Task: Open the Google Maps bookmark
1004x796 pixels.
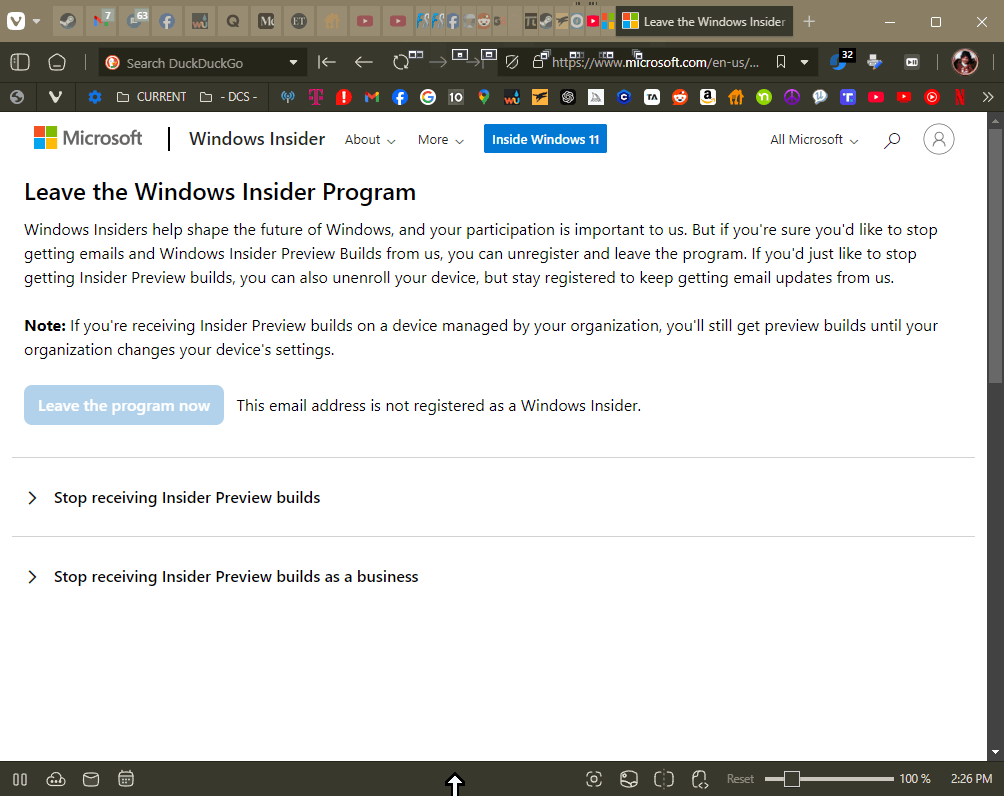Action: tap(483, 97)
